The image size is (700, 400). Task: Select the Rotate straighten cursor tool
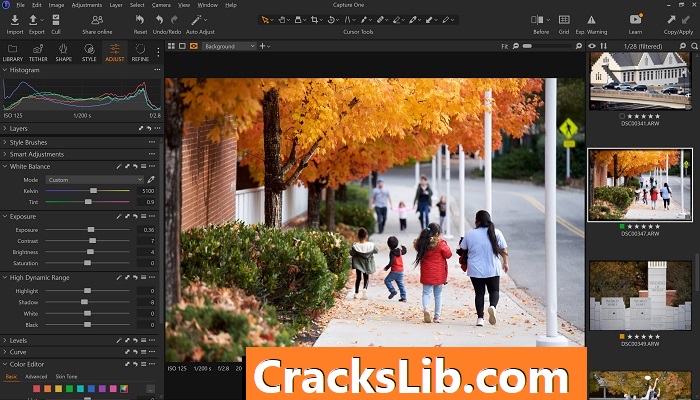[331, 20]
